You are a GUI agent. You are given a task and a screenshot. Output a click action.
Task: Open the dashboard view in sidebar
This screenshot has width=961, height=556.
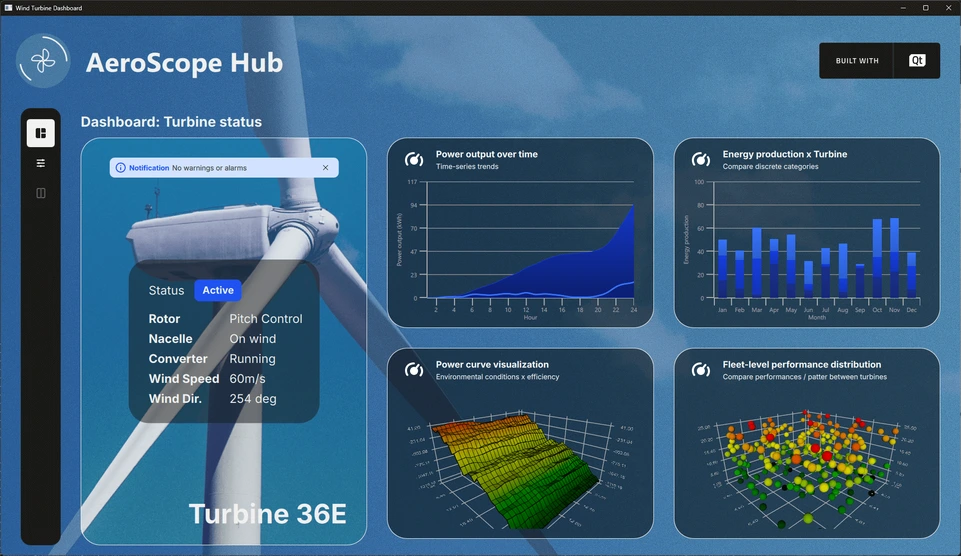click(x=41, y=133)
